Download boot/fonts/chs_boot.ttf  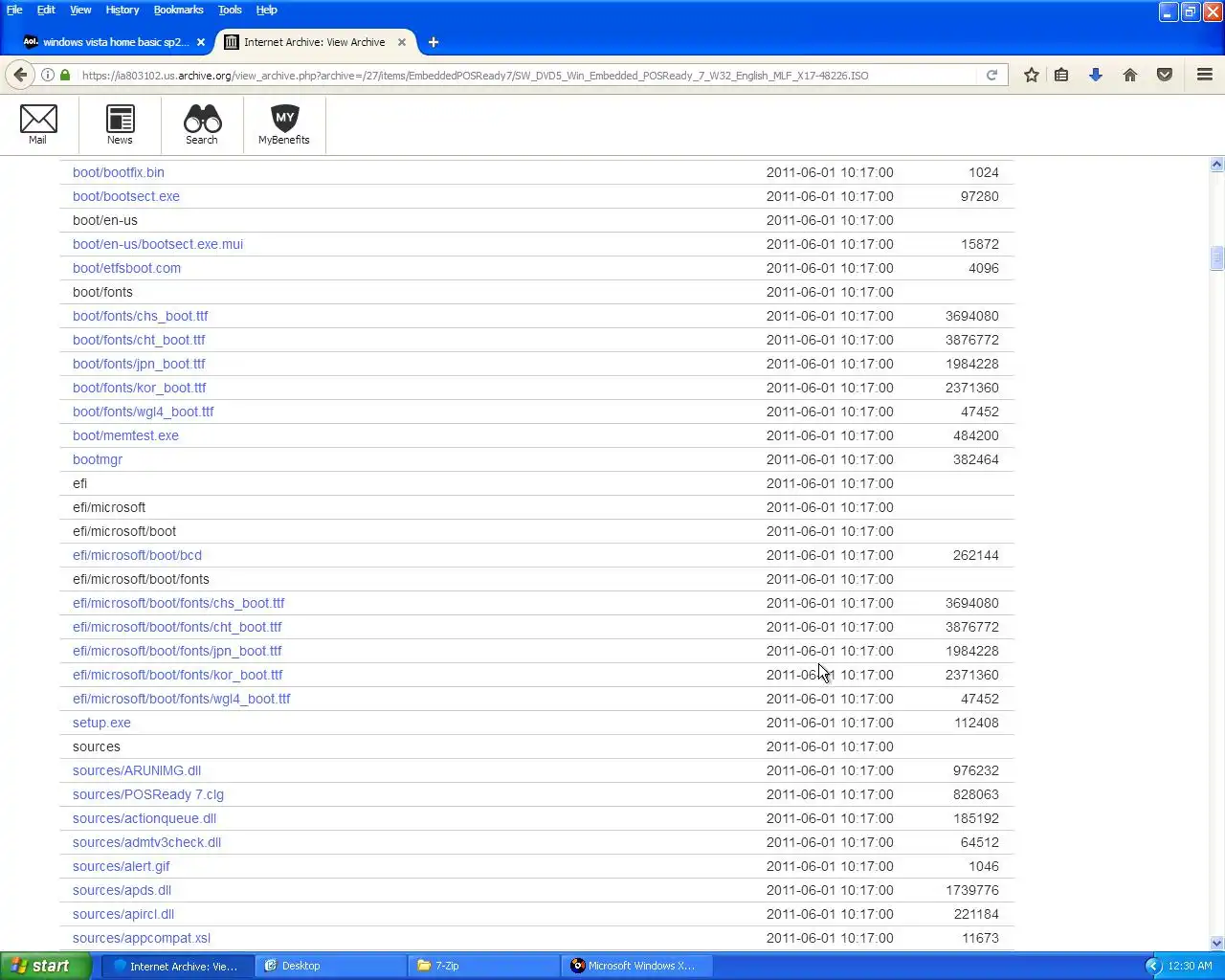(141, 316)
